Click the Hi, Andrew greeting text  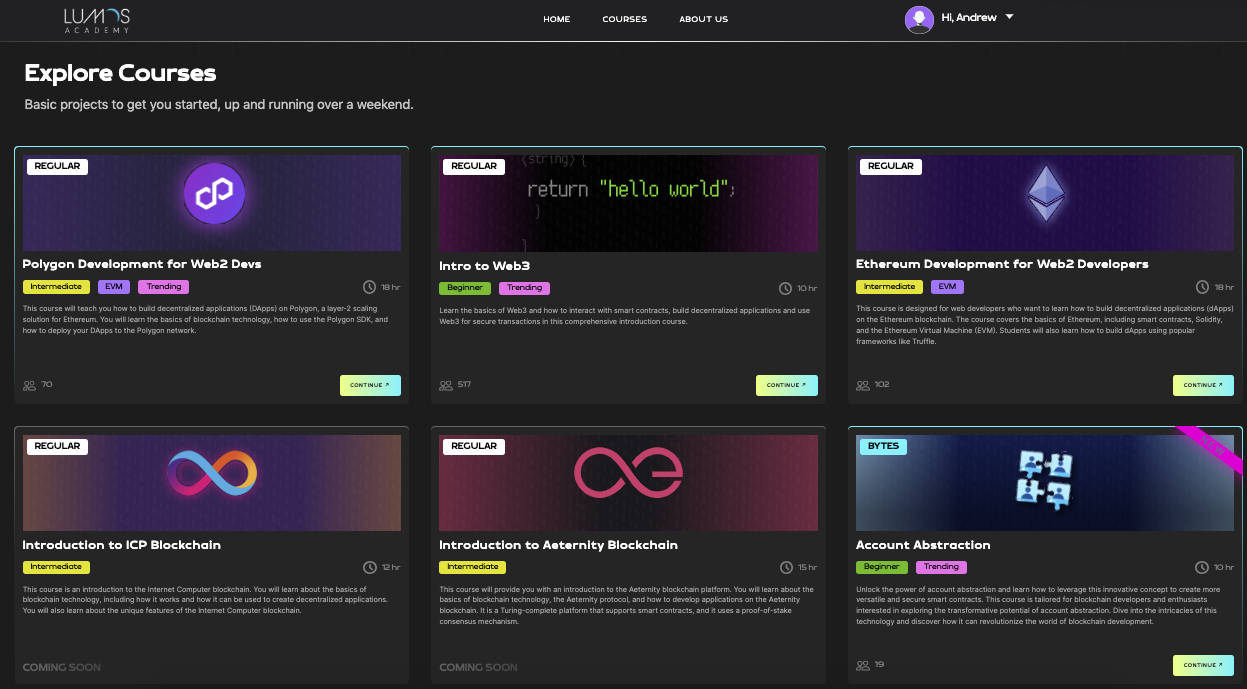pyautogui.click(x=969, y=18)
